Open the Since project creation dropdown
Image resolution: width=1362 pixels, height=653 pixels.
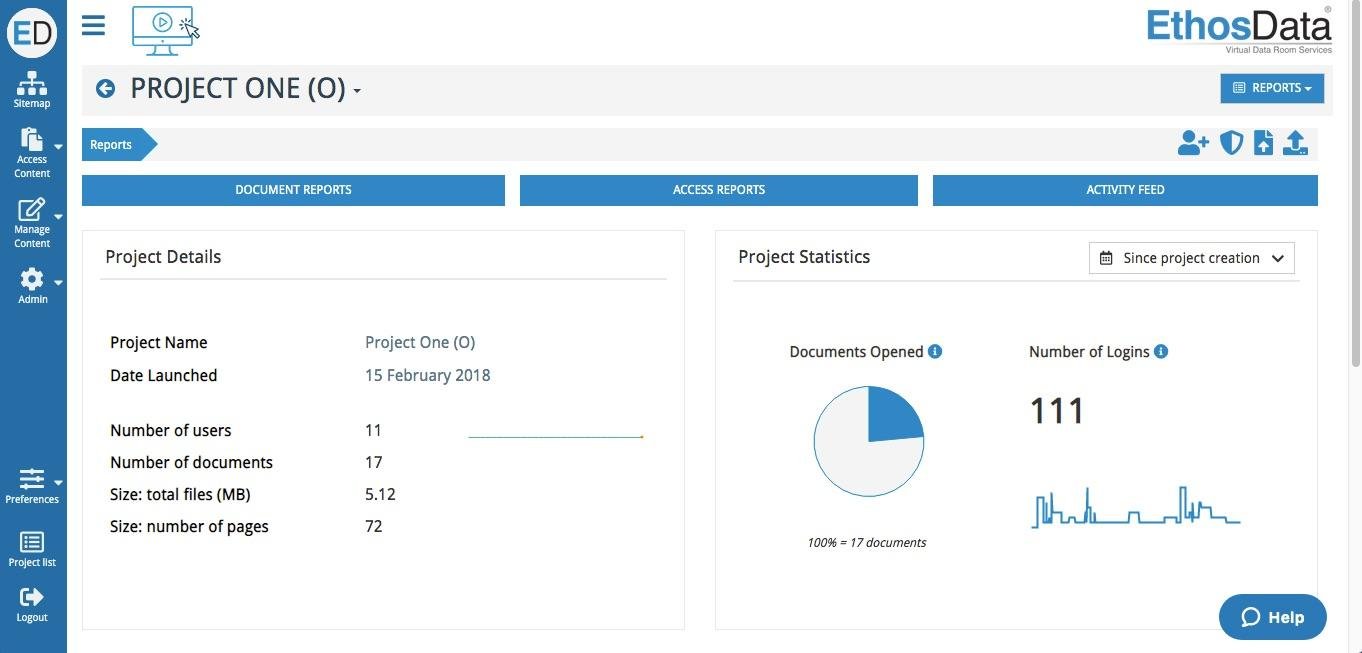pos(1191,257)
